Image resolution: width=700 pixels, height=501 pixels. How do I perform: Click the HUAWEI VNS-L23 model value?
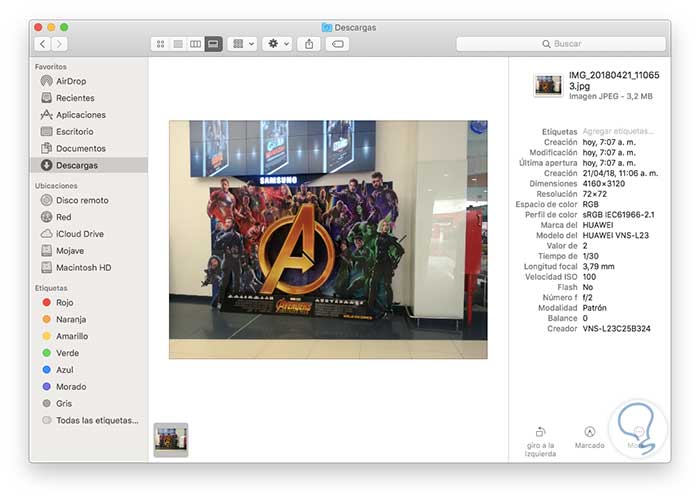click(x=616, y=235)
